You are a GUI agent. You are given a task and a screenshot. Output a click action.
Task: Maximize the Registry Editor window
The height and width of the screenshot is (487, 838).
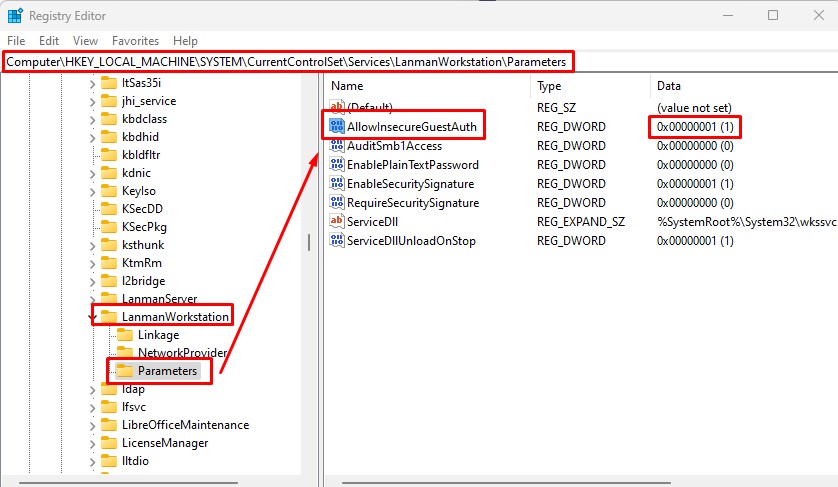(x=773, y=15)
